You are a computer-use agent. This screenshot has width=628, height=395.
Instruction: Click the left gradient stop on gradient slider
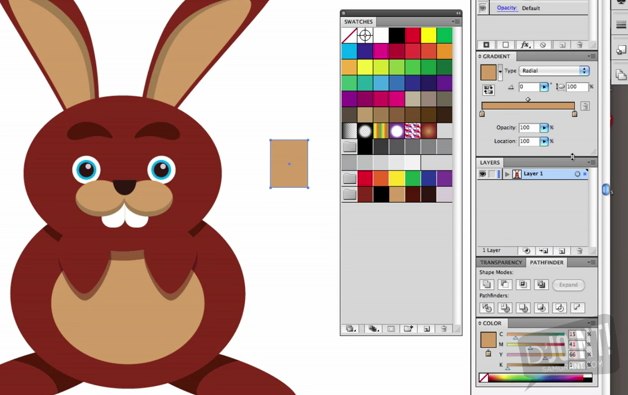click(482, 114)
